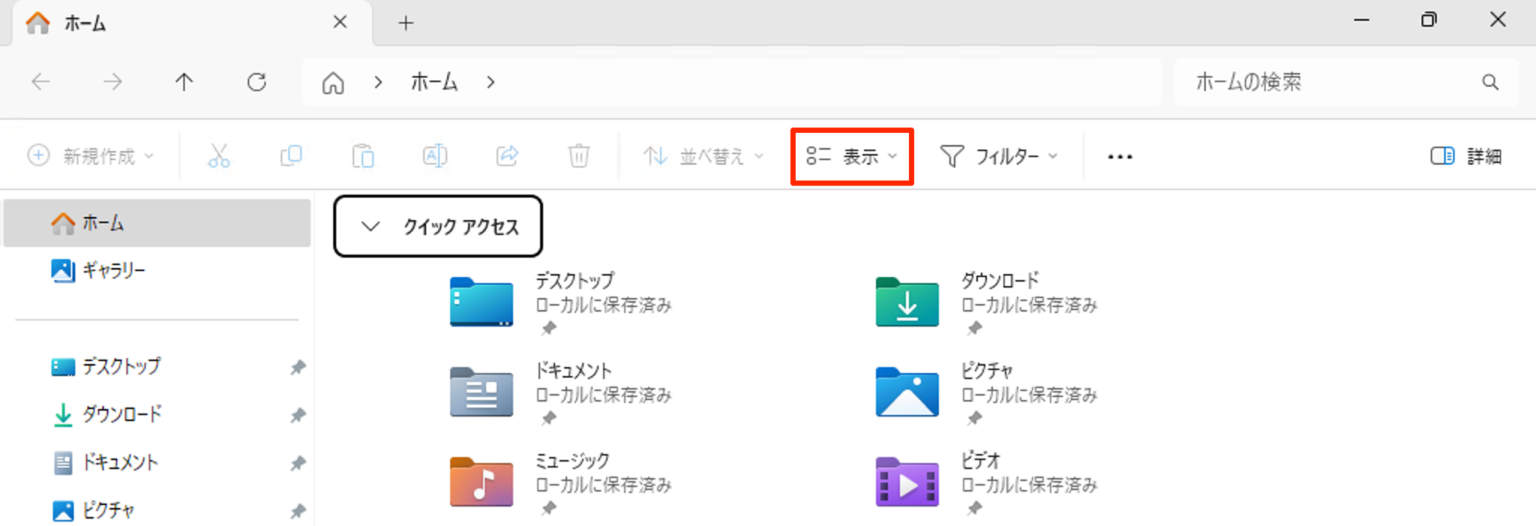
Task: Click the home icon in address bar
Action: [333, 83]
